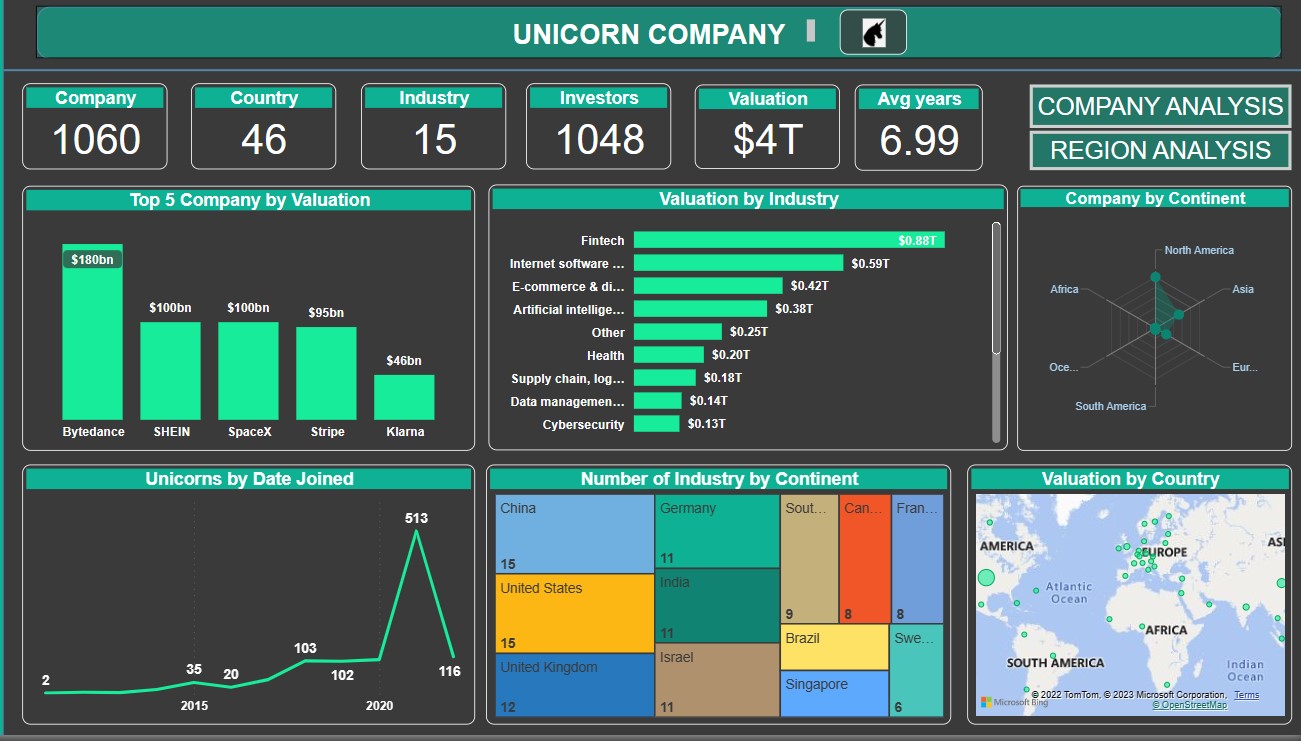Click the Fintech bar in Valuation by Industry
This screenshot has height=741, width=1301.
788,240
